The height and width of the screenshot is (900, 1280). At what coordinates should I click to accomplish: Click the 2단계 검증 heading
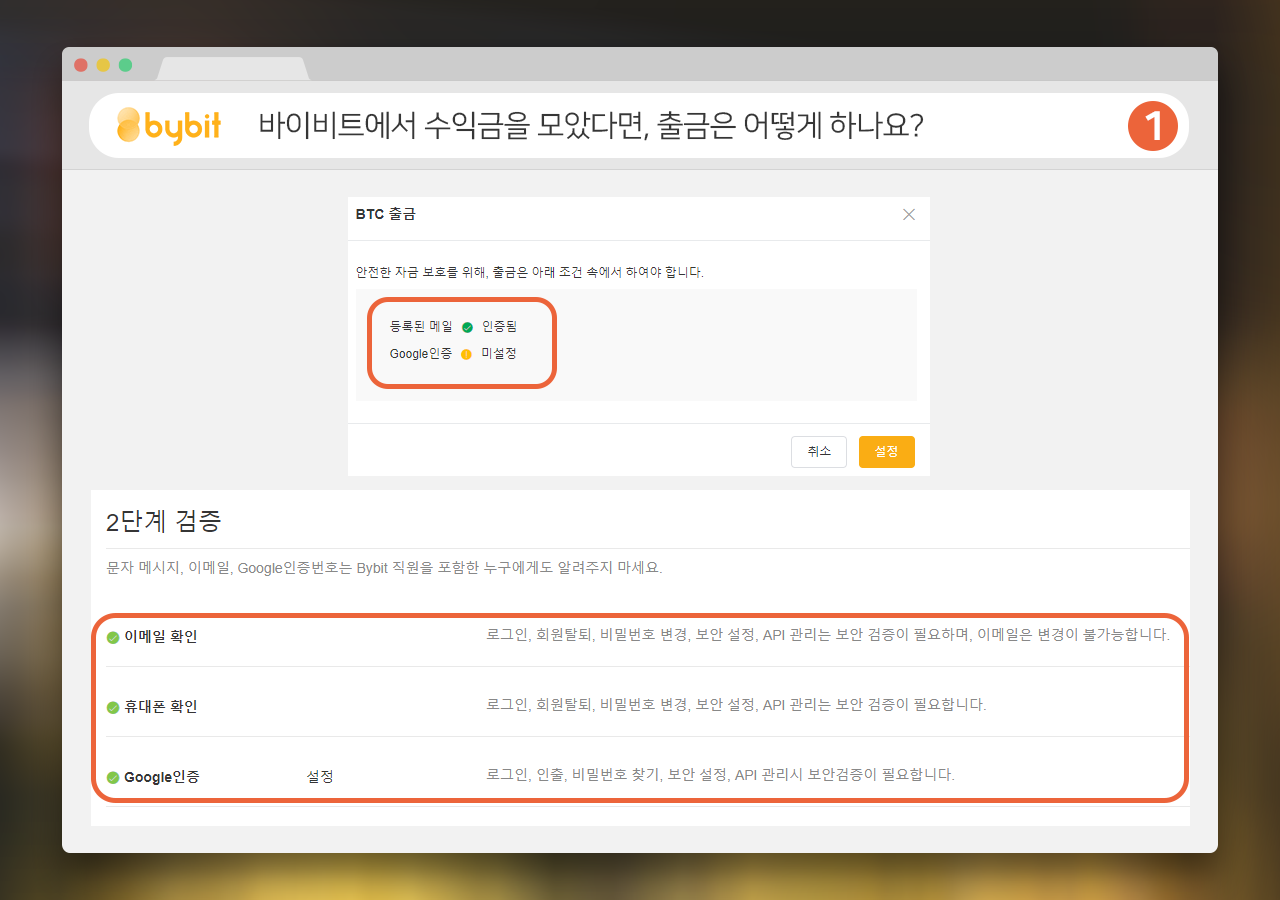click(164, 521)
